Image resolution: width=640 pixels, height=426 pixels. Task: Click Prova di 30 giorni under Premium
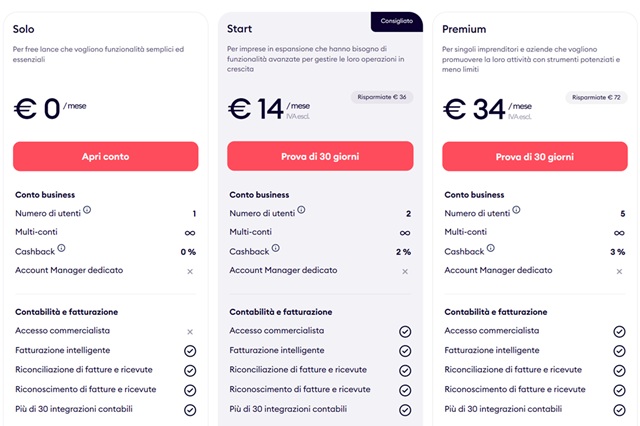point(535,156)
